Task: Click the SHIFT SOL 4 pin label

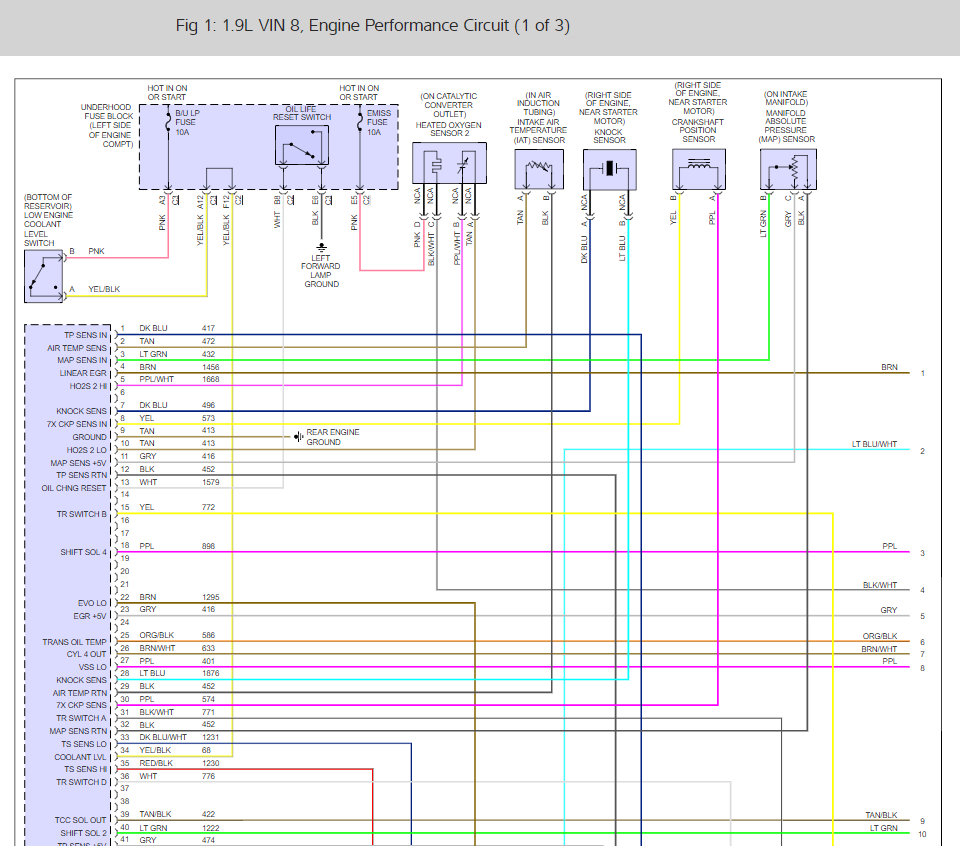Action: (83, 552)
